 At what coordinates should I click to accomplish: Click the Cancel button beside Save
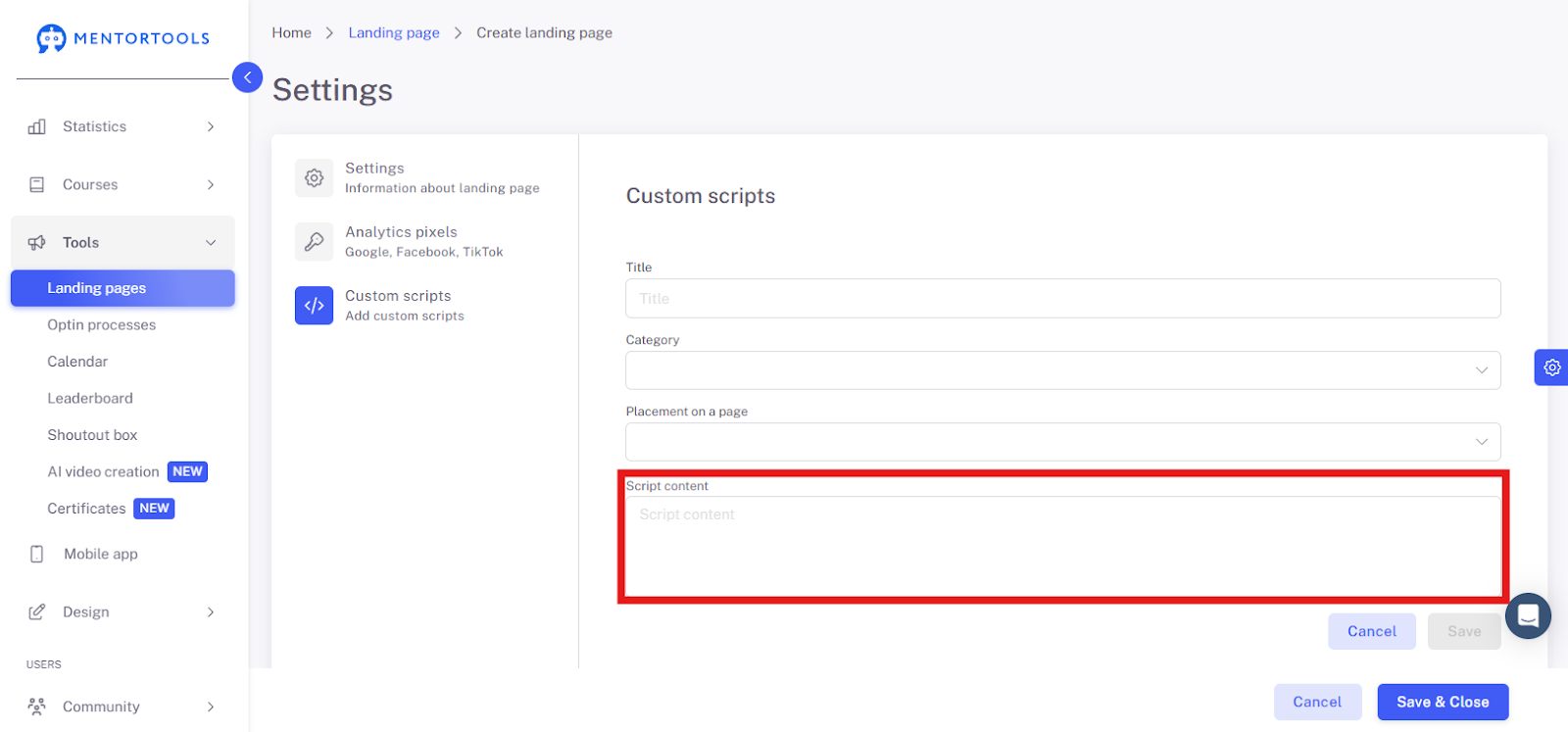[1372, 631]
